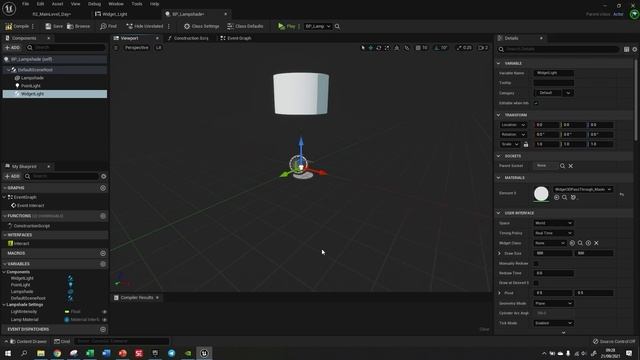Open the Location type dropdown
640x360 pixels.
[513, 125]
